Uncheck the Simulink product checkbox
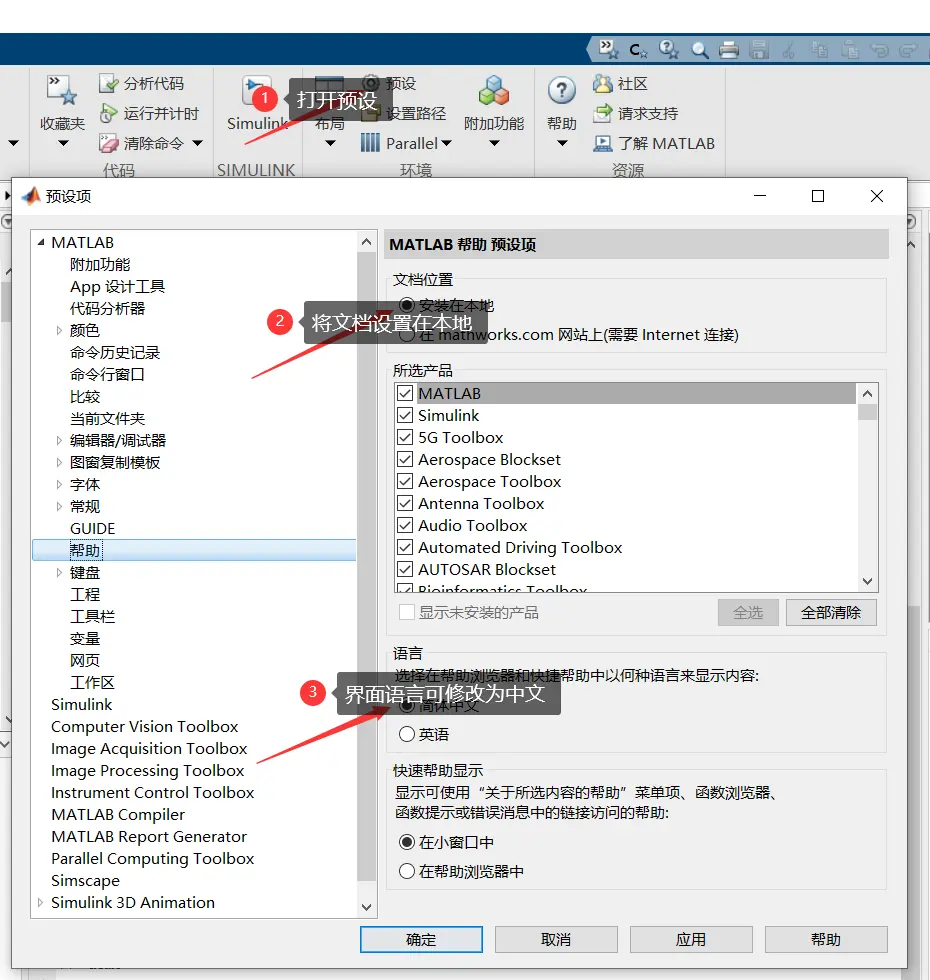This screenshot has height=980, width=930. coord(405,415)
